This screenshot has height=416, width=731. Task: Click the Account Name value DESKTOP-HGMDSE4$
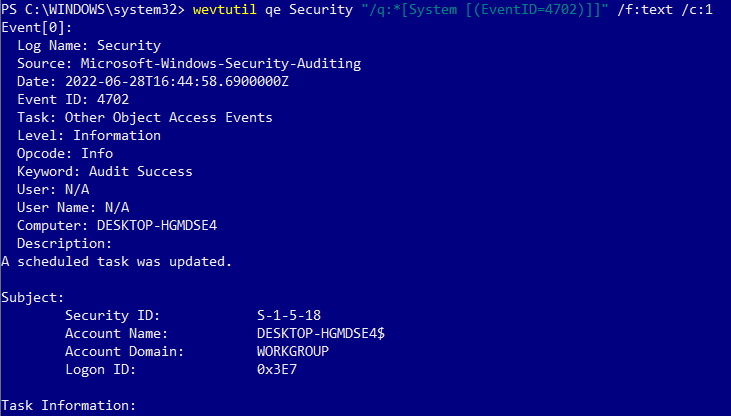pos(321,333)
